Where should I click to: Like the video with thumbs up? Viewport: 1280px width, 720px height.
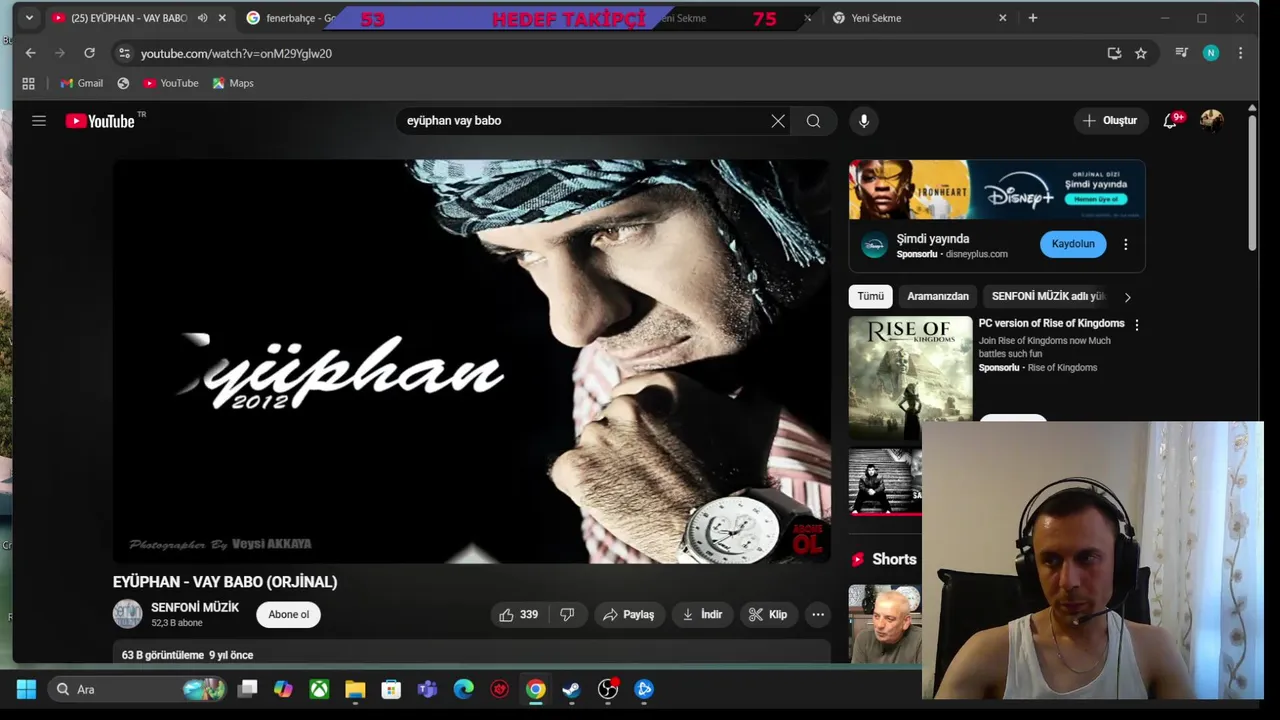tap(519, 615)
